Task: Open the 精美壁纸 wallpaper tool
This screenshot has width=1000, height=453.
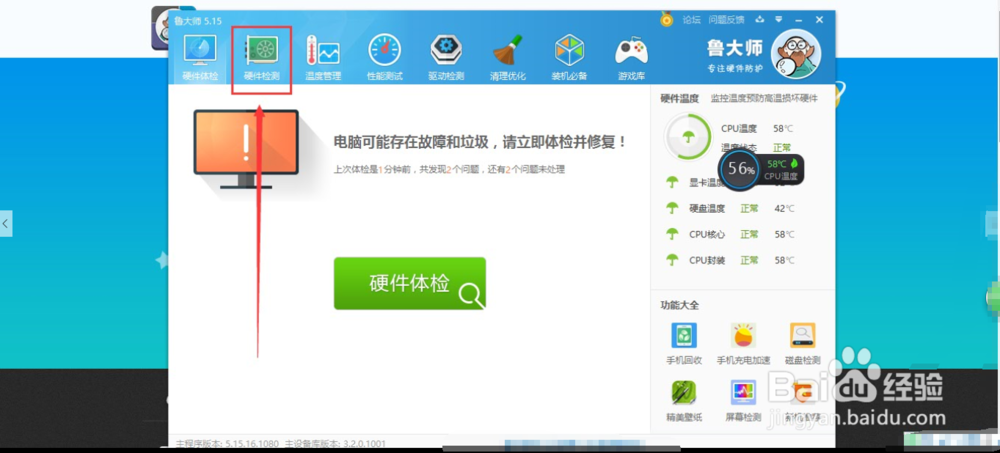Action: pos(684,400)
